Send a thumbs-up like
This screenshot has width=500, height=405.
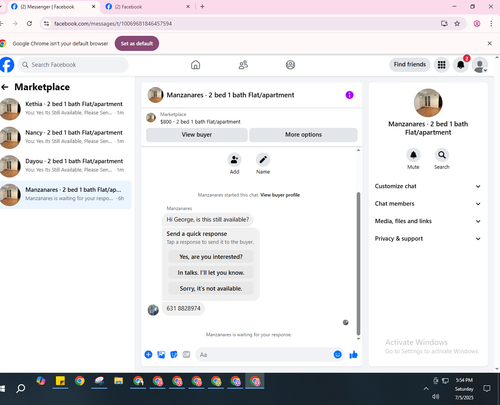tap(353, 354)
